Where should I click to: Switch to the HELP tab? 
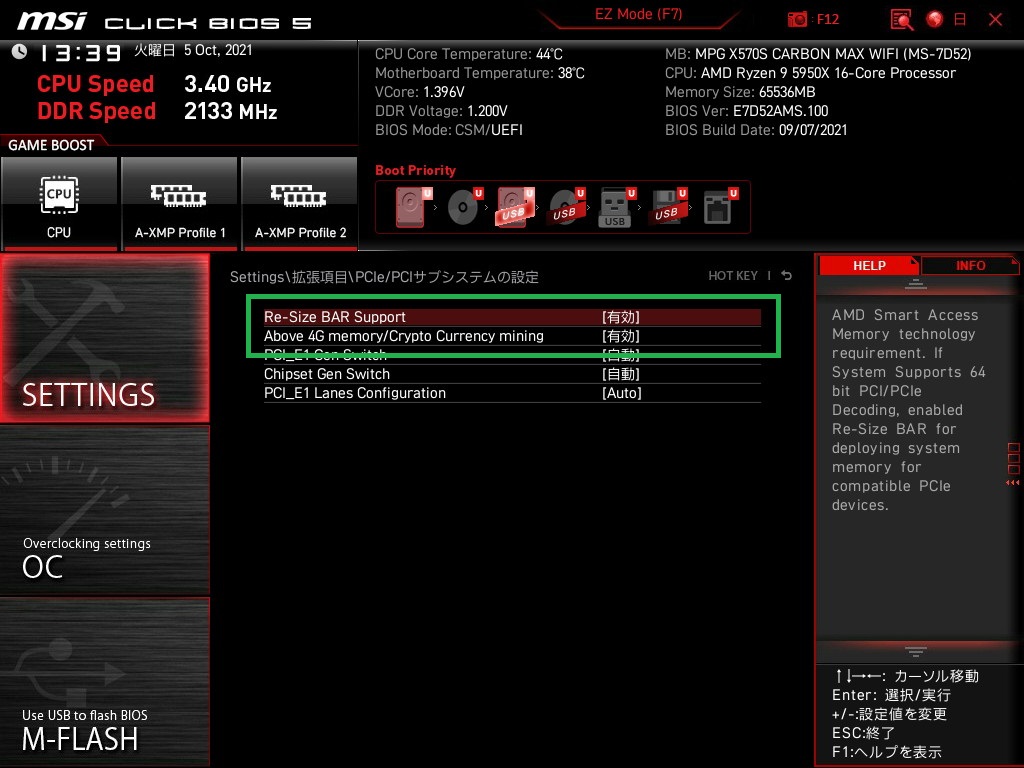(869, 266)
